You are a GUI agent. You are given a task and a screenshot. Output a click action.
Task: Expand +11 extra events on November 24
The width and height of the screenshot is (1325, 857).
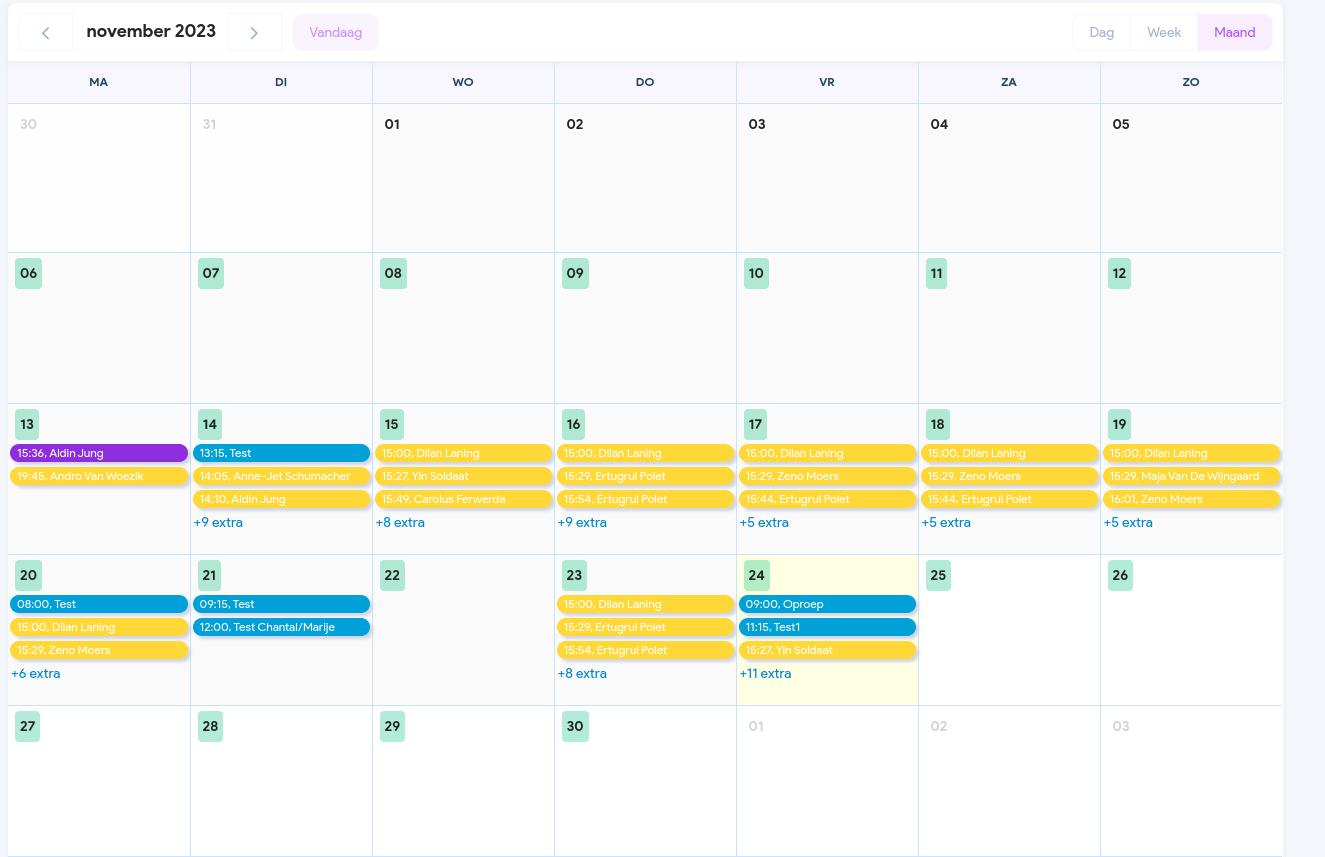coord(765,673)
